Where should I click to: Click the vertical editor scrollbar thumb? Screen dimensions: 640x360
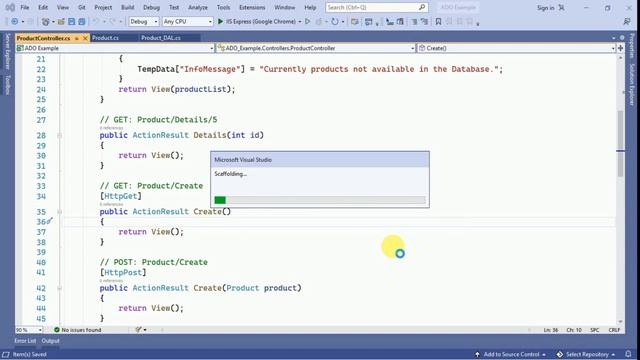click(x=620, y=144)
